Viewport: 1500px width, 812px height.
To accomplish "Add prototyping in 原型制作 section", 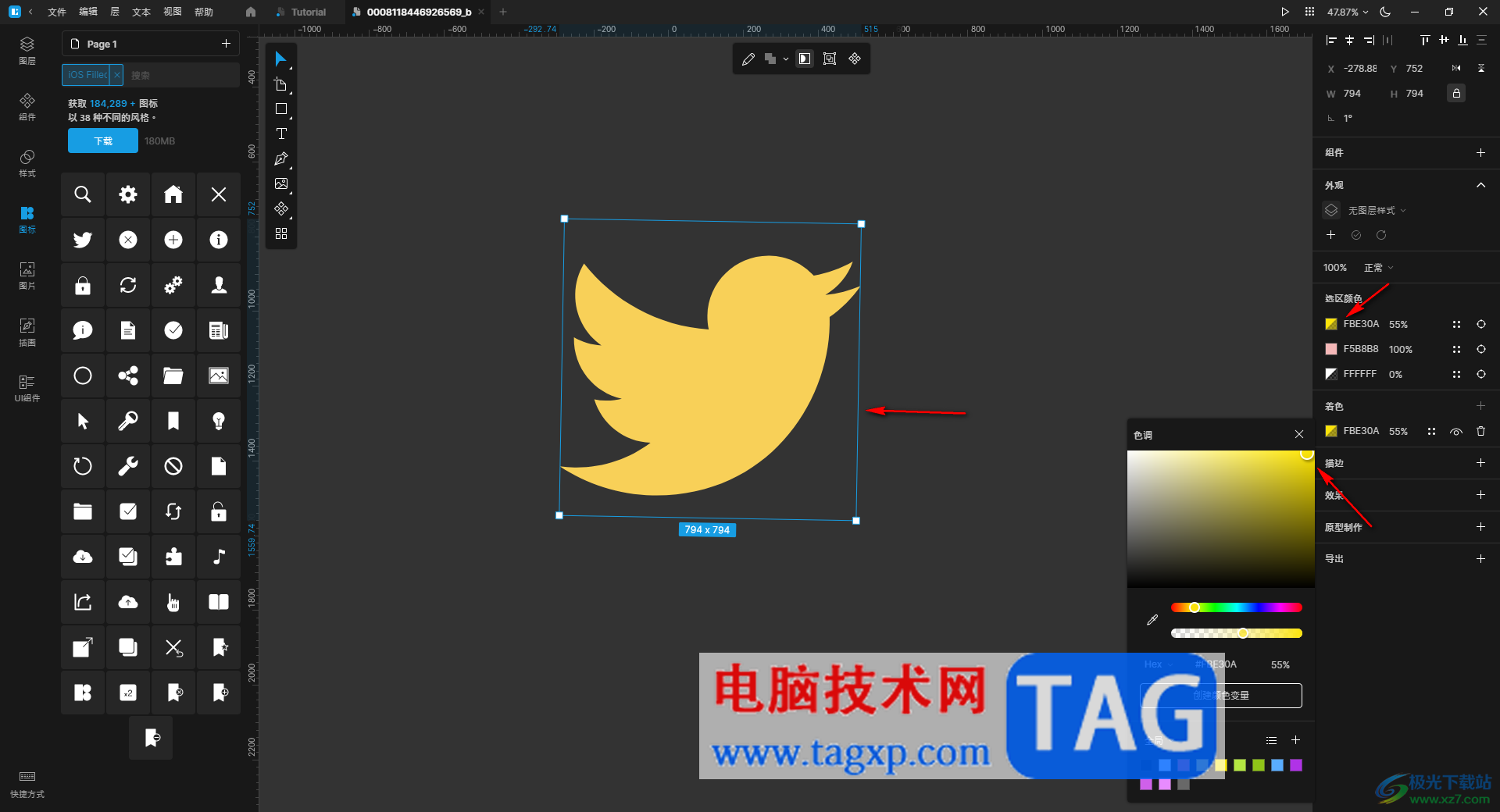I will click(1480, 527).
